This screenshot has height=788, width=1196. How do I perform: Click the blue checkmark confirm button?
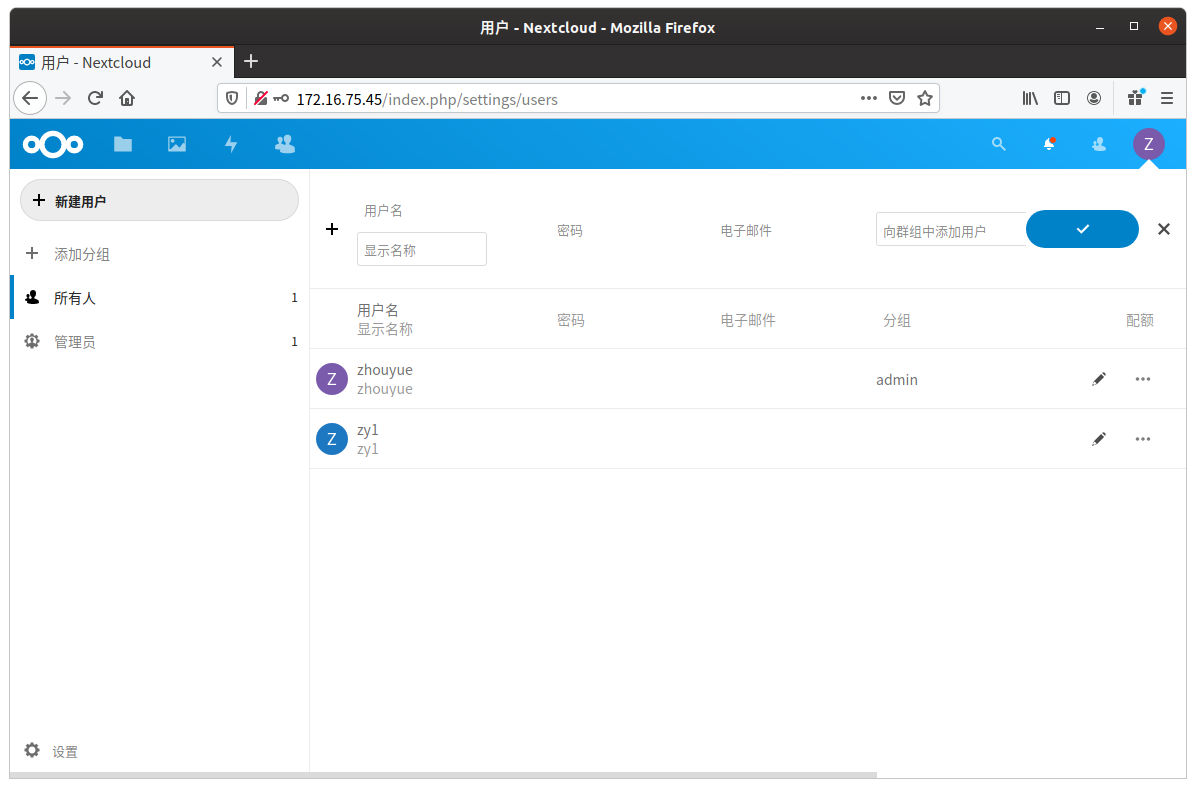(x=1081, y=229)
